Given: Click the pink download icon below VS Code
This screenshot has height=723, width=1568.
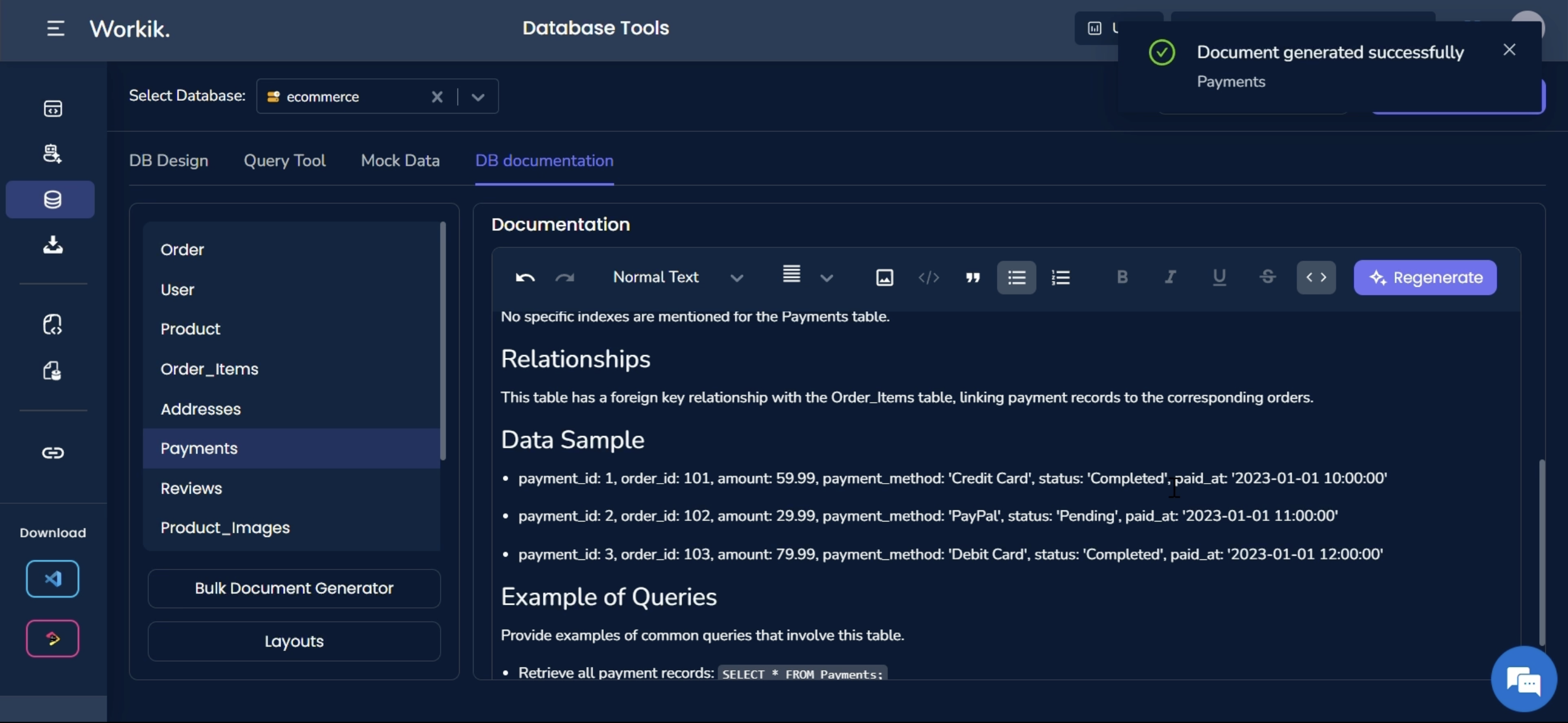Looking at the screenshot, I should pyautogui.click(x=52, y=638).
